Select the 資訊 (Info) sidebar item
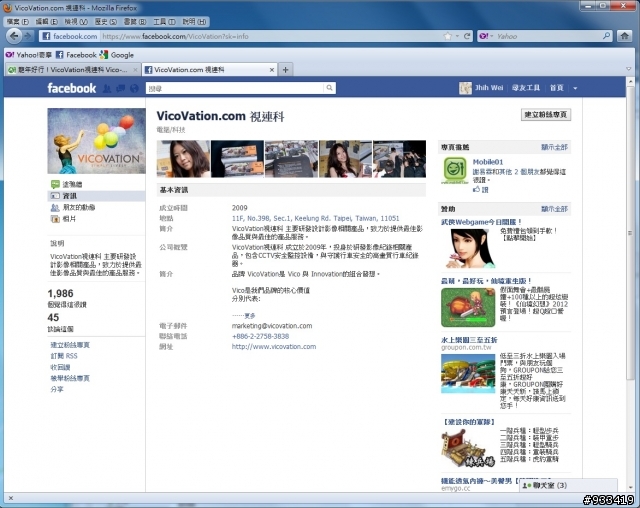Image resolution: width=640 pixels, height=508 pixels. (96, 196)
